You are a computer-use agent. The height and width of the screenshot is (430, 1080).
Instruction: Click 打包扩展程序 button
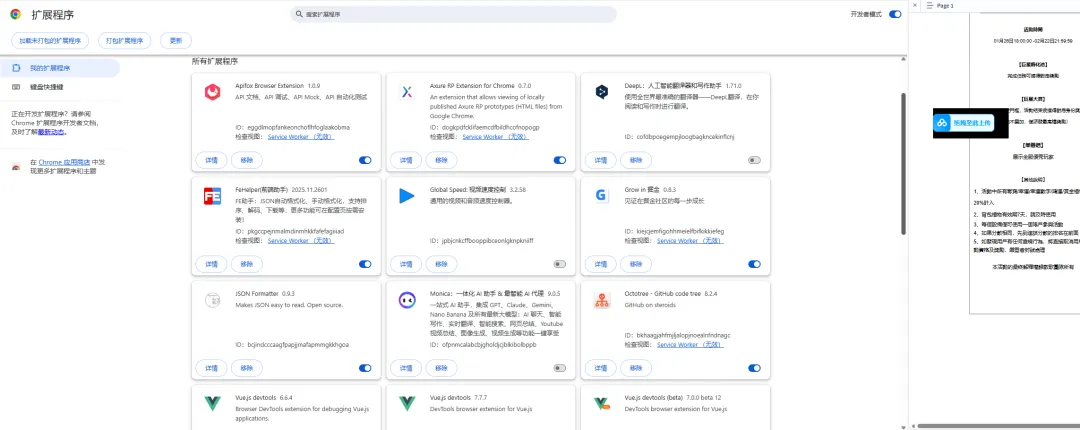pyautogui.click(x=124, y=41)
